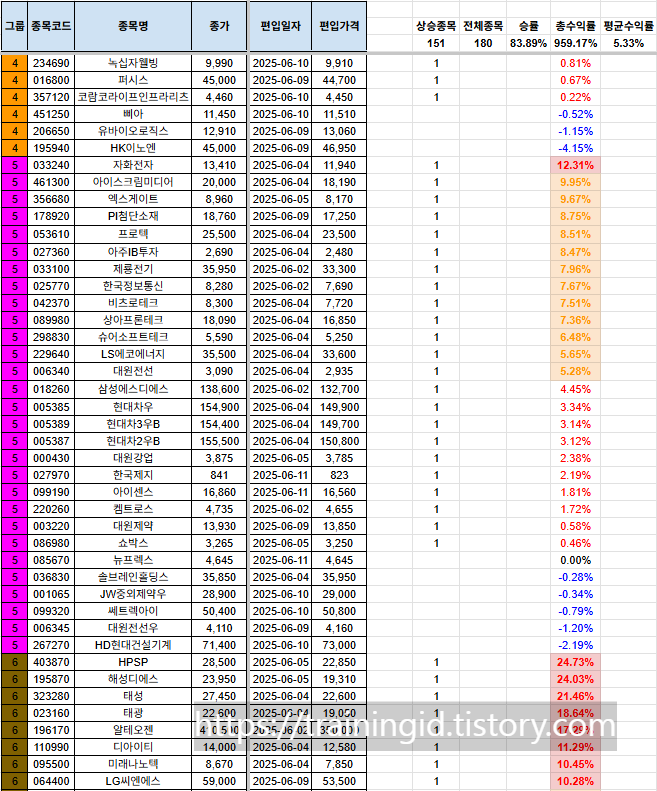The image size is (657, 791).
Task: Click stock name 삼성에스디에스
Action: (133, 389)
